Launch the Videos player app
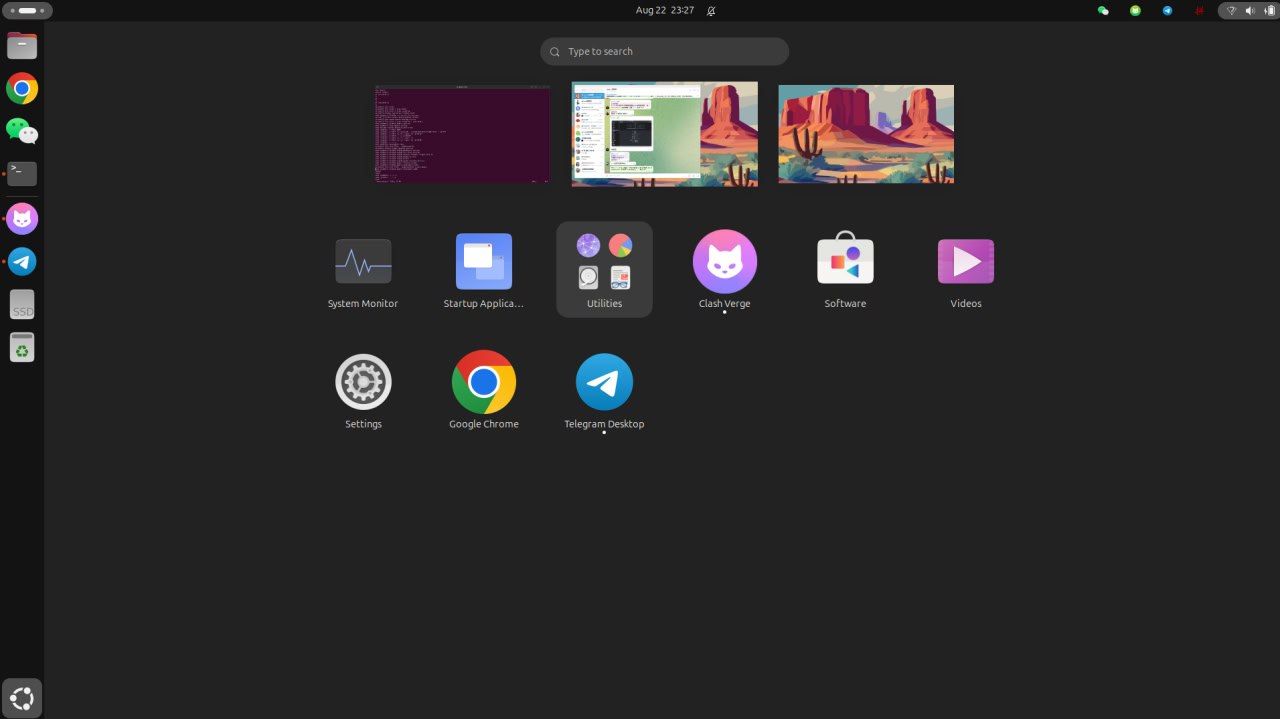1280x719 pixels. click(965, 262)
